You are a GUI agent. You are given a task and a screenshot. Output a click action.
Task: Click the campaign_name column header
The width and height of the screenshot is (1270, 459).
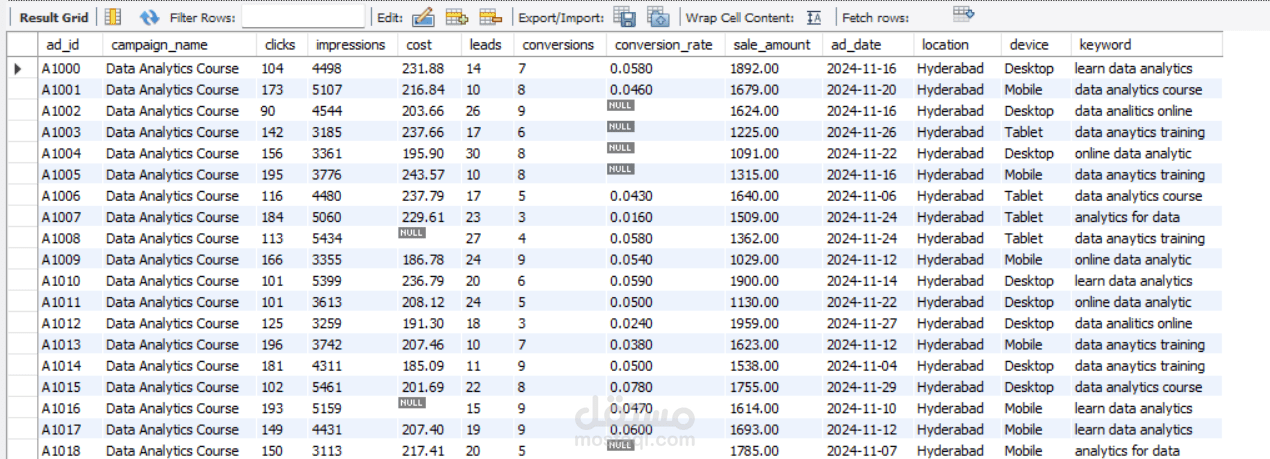[x=179, y=44]
